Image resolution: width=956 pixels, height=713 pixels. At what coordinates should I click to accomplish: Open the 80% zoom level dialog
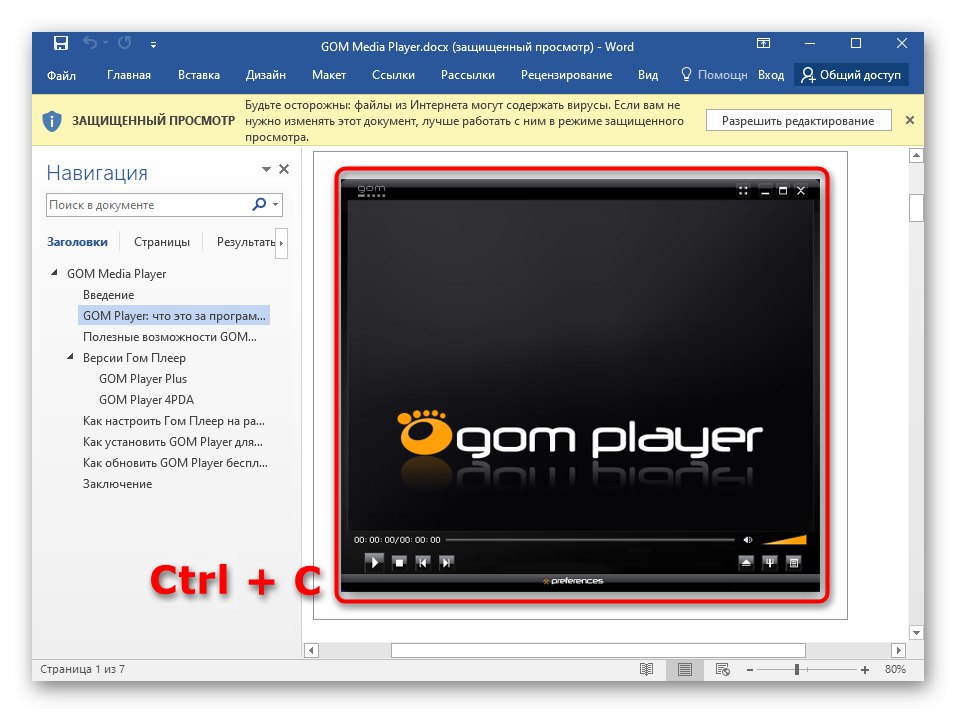point(895,670)
